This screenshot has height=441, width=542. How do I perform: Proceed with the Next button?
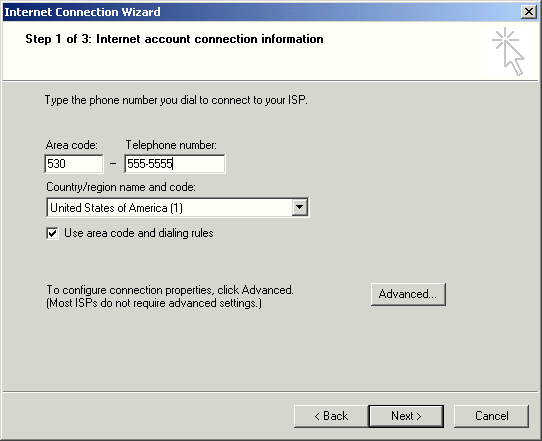coord(406,416)
